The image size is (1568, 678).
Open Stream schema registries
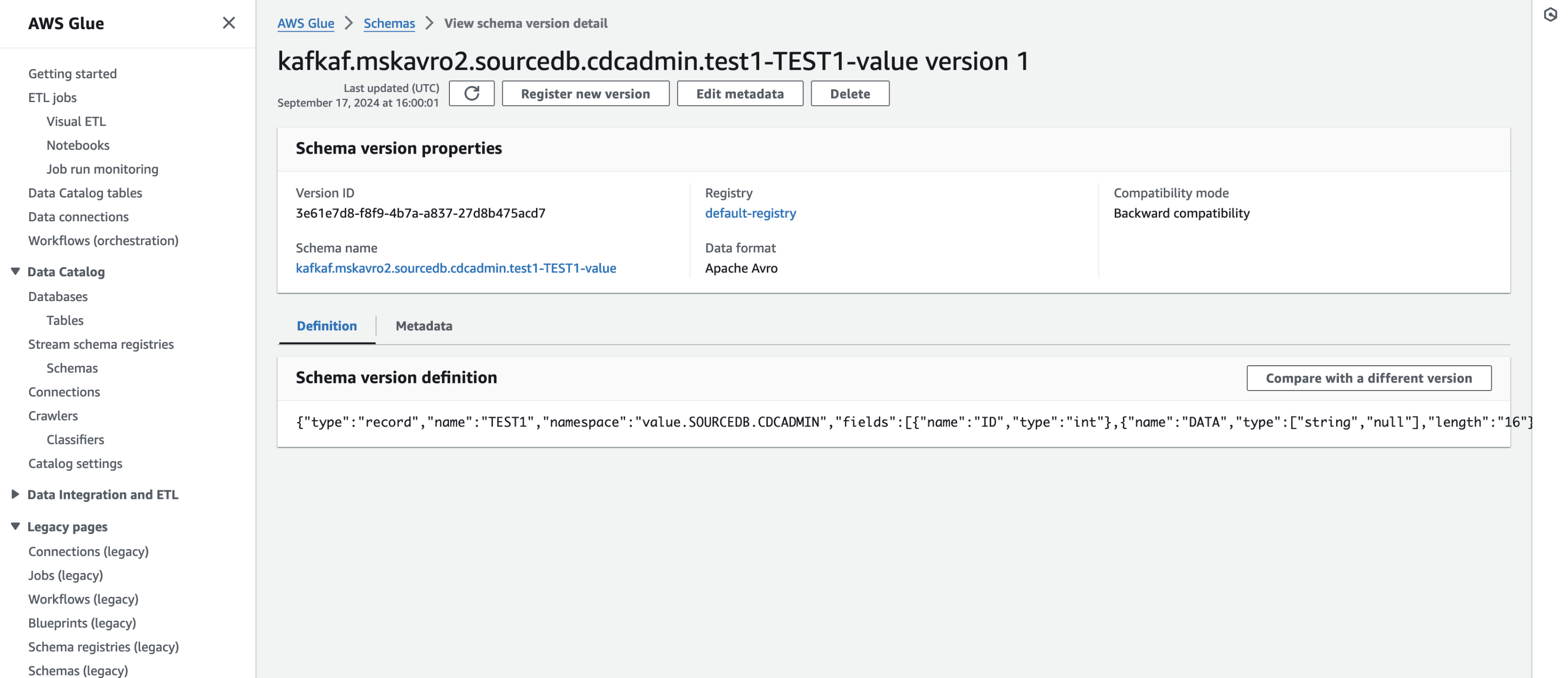point(101,344)
